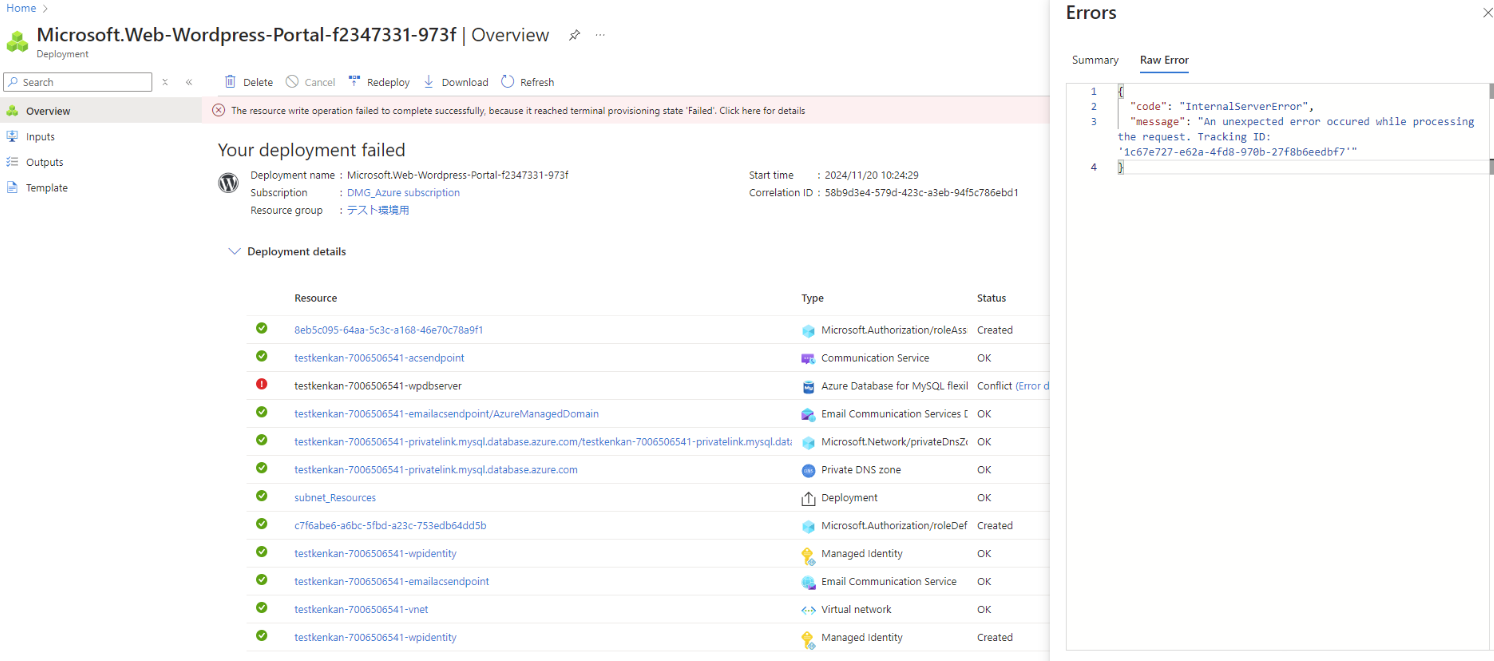Click the Status column header
This screenshot has width=1494, height=661.
pos(991,298)
